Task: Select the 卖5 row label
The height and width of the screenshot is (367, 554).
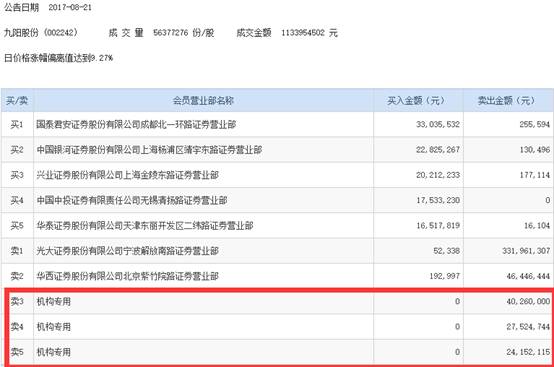Action: 17,352
